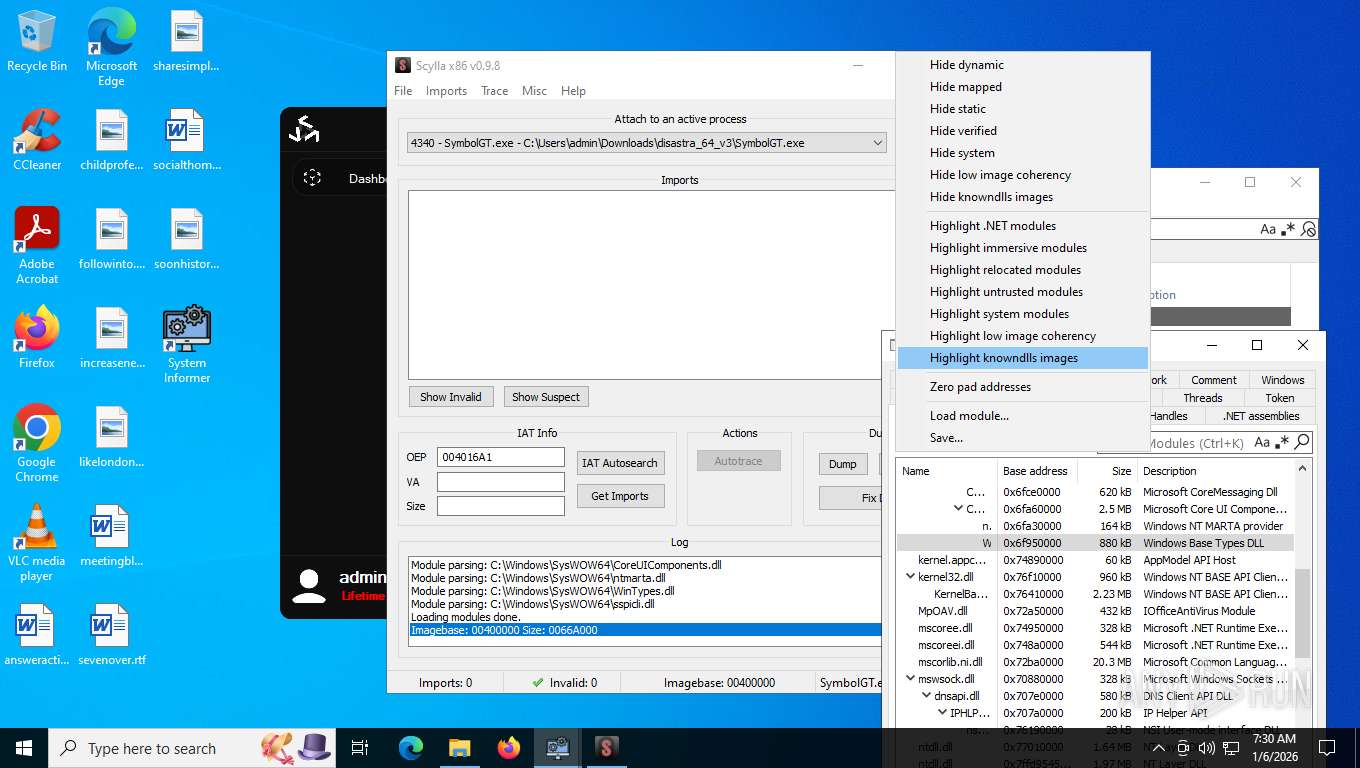Viewport: 1360px width, 768px height.
Task: Select the soonhistor image file icon
Action: tap(186, 240)
